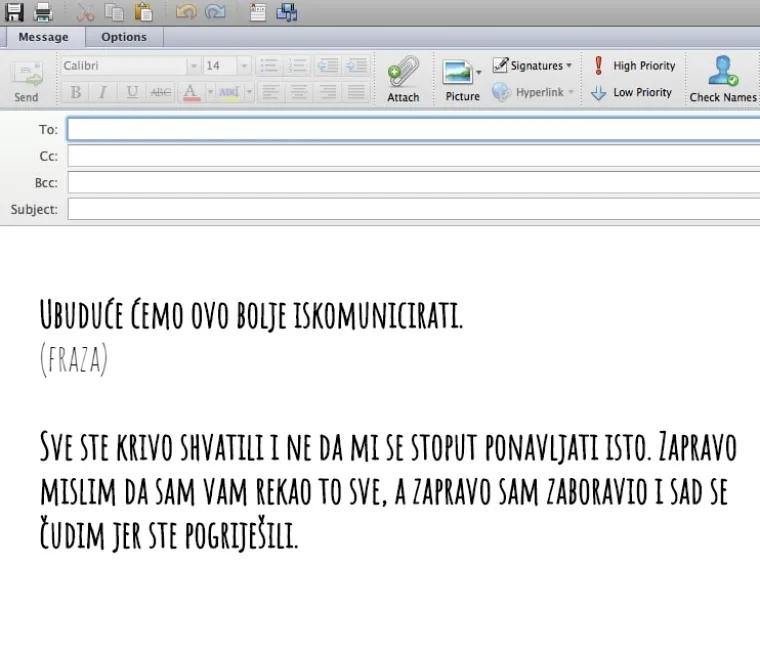
Task: Mark message as Low Priority
Action: (x=632, y=92)
